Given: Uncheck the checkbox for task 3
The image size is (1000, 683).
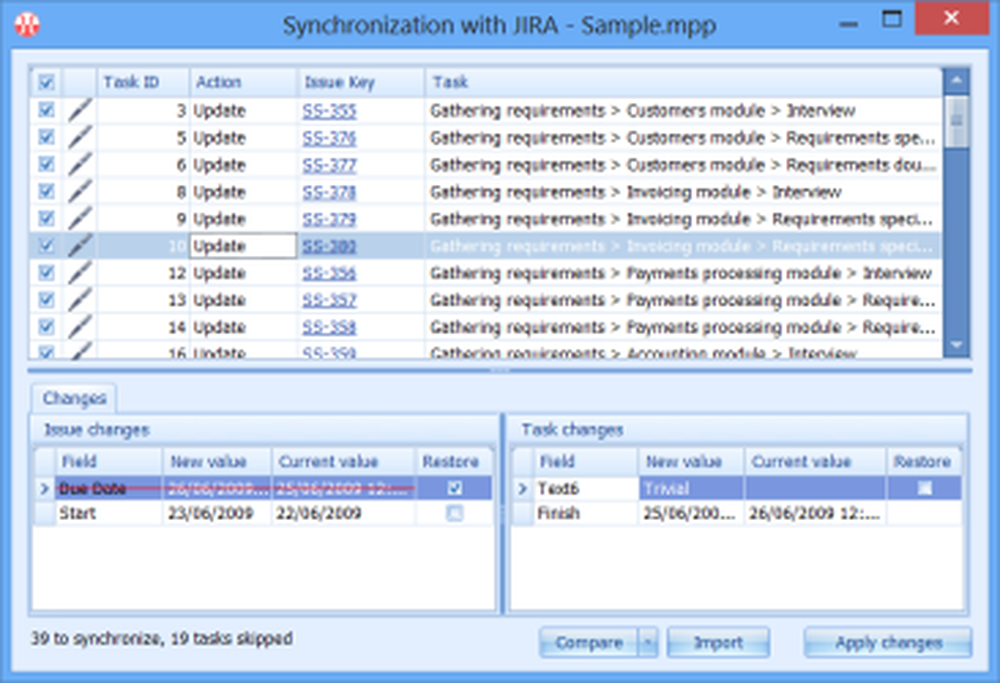Looking at the screenshot, I should tap(46, 110).
